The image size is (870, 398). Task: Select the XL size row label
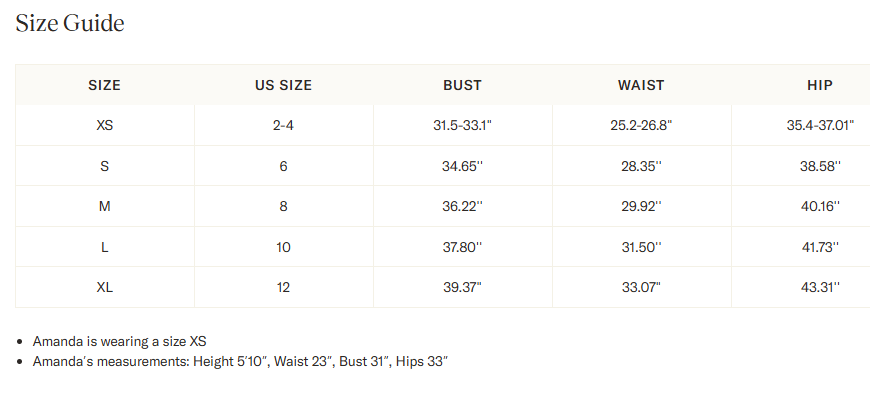(104, 288)
